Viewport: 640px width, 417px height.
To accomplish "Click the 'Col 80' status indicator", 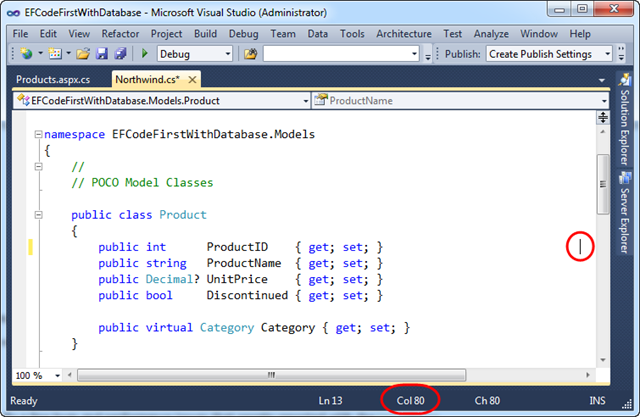I will [x=411, y=401].
